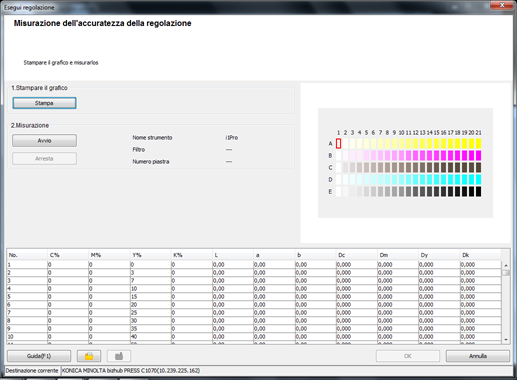517x380 pixels.
Task: Open help with Guida(F1) button
Action: 39,356
